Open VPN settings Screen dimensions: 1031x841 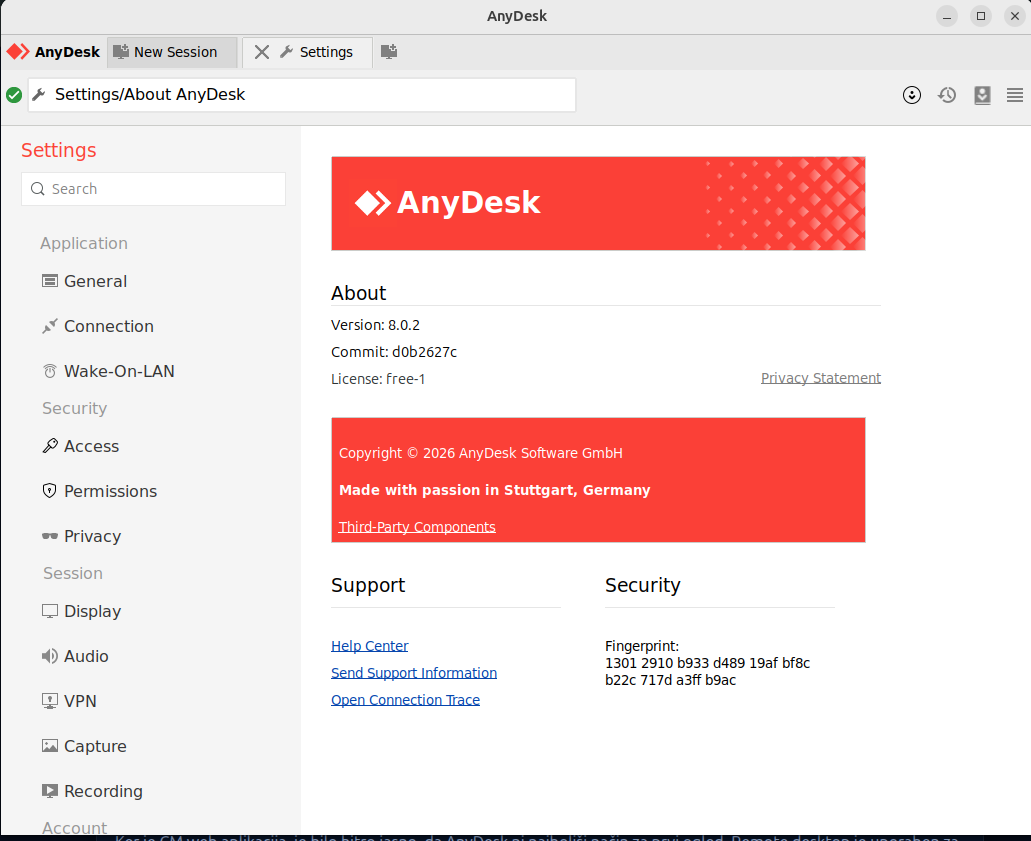pyautogui.click(x=80, y=702)
